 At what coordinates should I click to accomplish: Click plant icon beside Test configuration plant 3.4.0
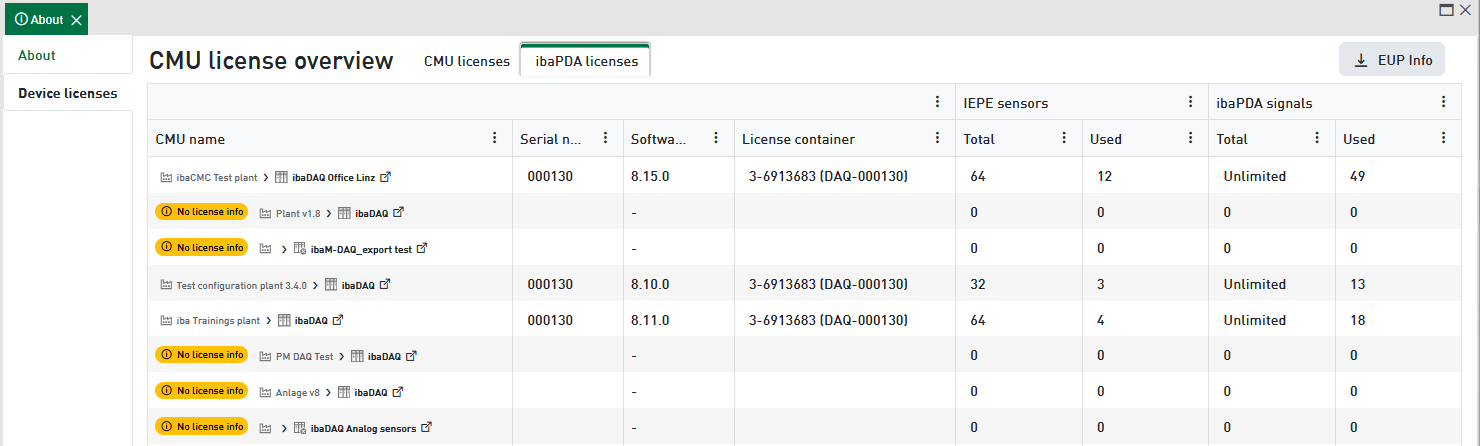pyautogui.click(x=165, y=285)
